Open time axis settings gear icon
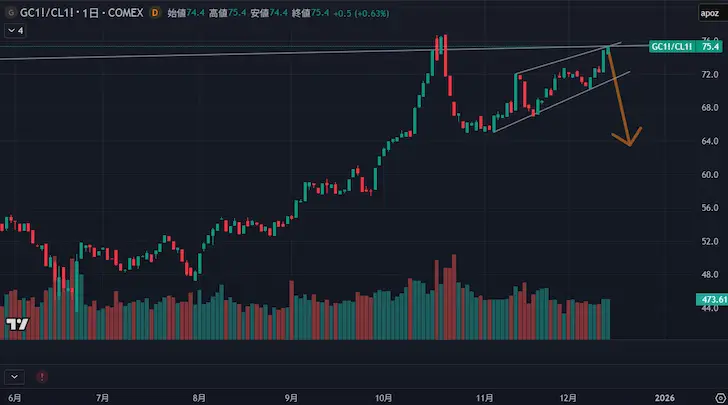728x405 pixels. [710, 397]
